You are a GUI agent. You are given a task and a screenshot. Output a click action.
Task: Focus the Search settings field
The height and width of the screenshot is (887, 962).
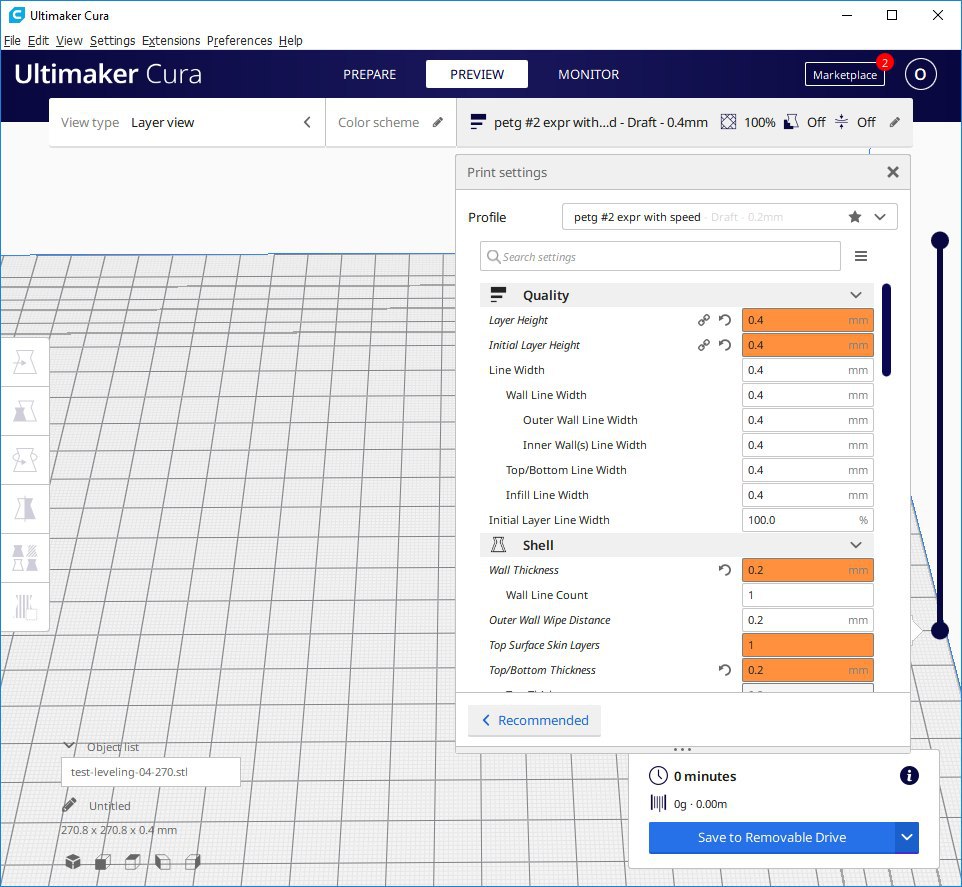pyautogui.click(x=660, y=256)
